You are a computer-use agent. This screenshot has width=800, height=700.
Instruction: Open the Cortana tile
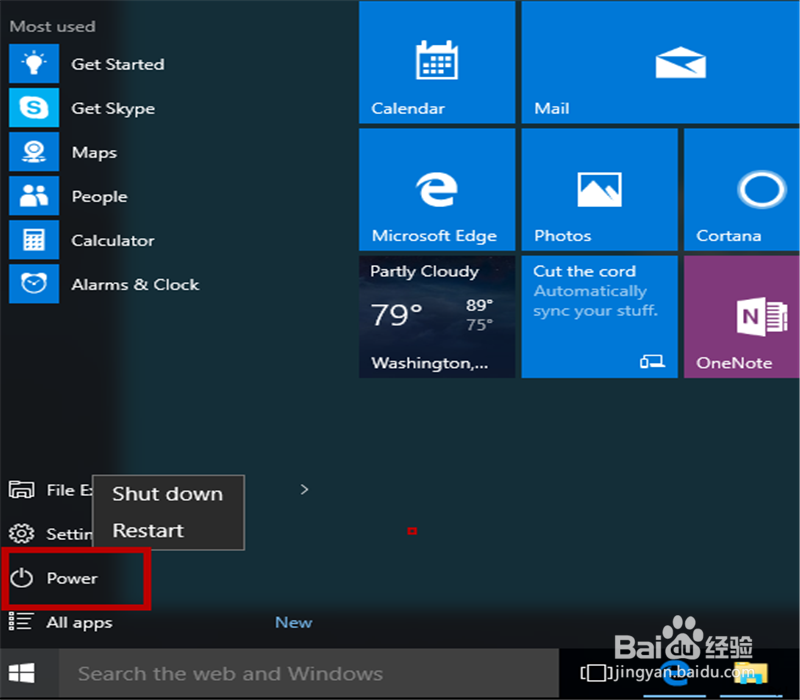point(741,189)
